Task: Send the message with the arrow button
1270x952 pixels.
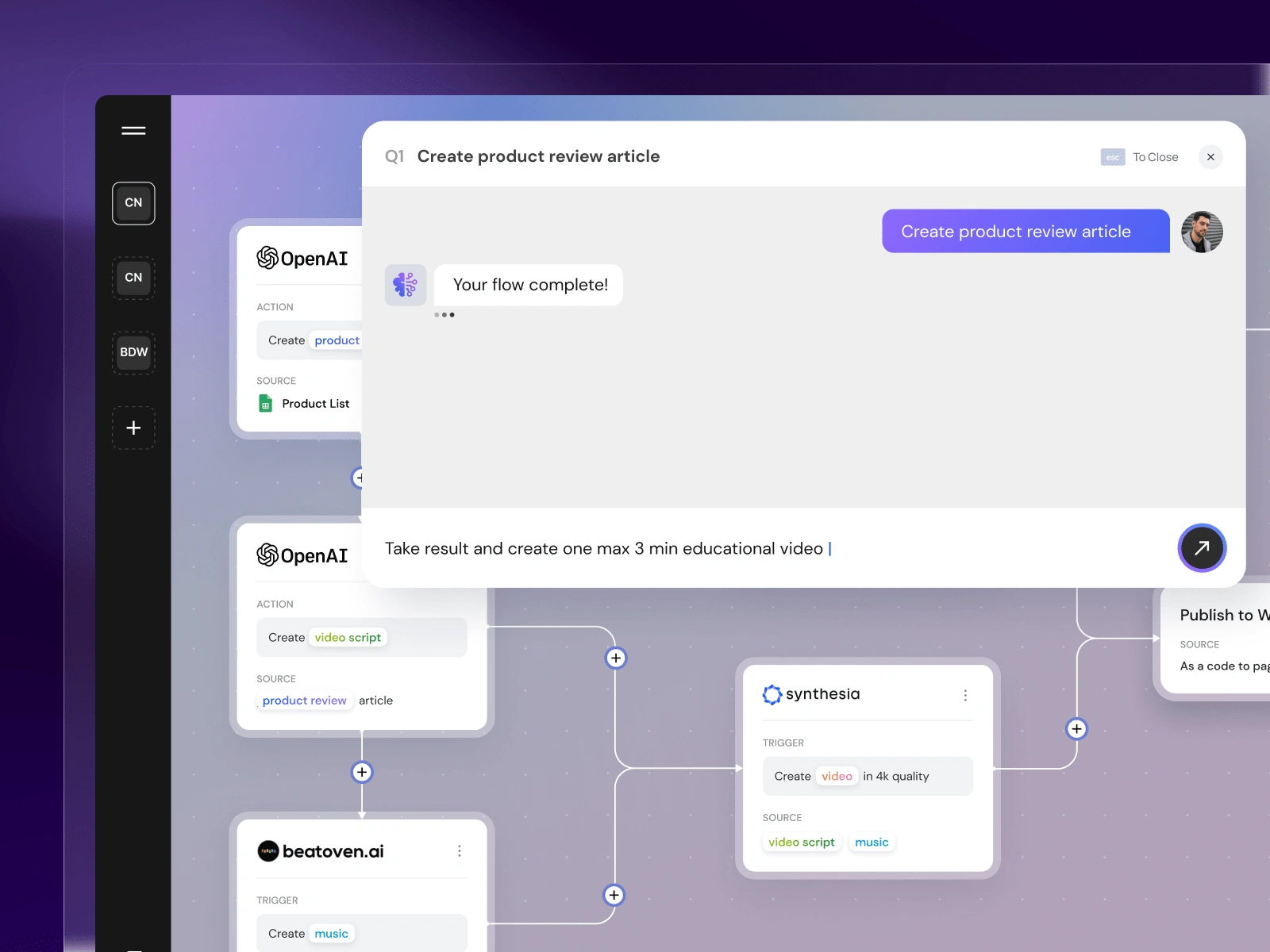Action: coord(1202,548)
